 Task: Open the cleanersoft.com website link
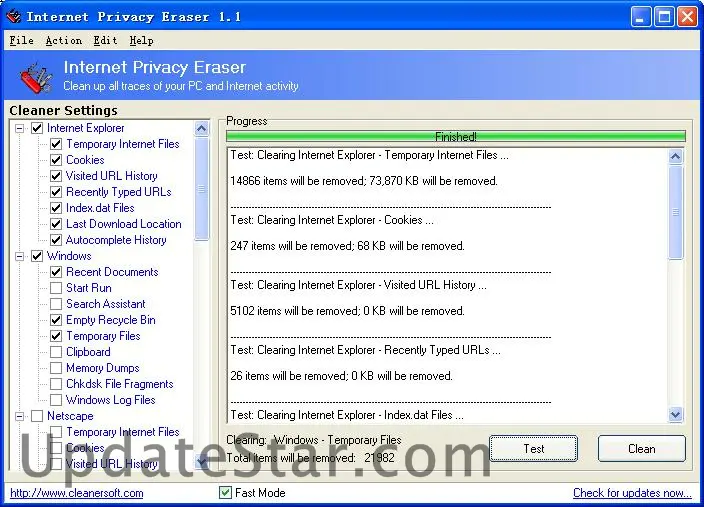click(x=77, y=493)
